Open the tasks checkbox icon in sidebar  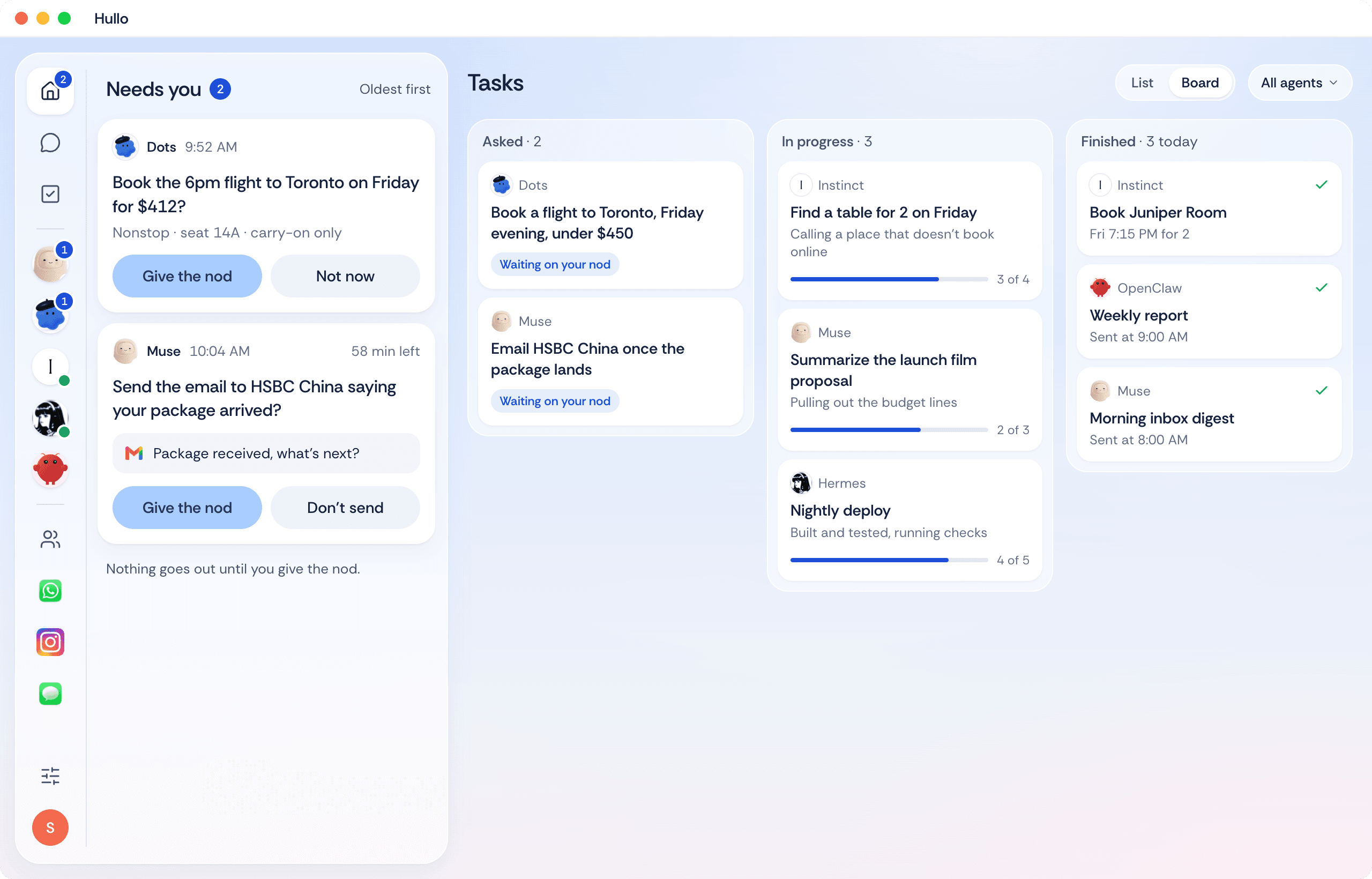point(50,194)
